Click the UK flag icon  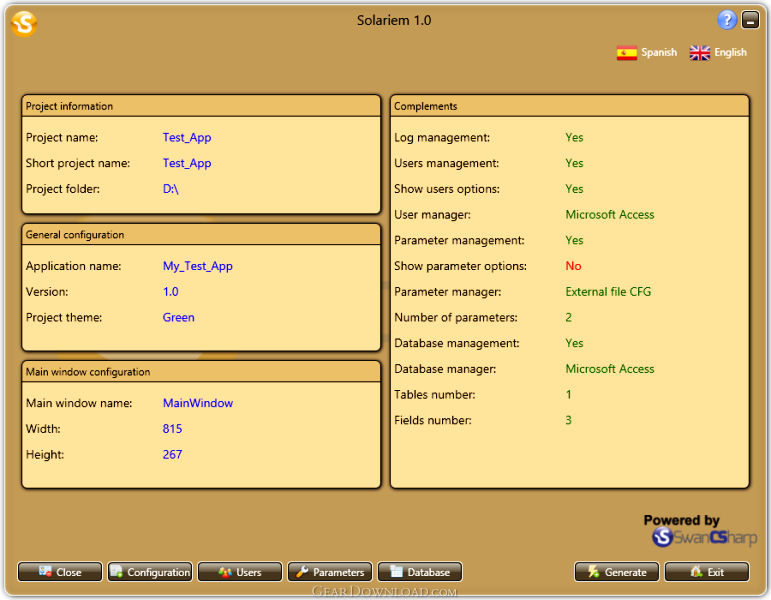tap(700, 53)
